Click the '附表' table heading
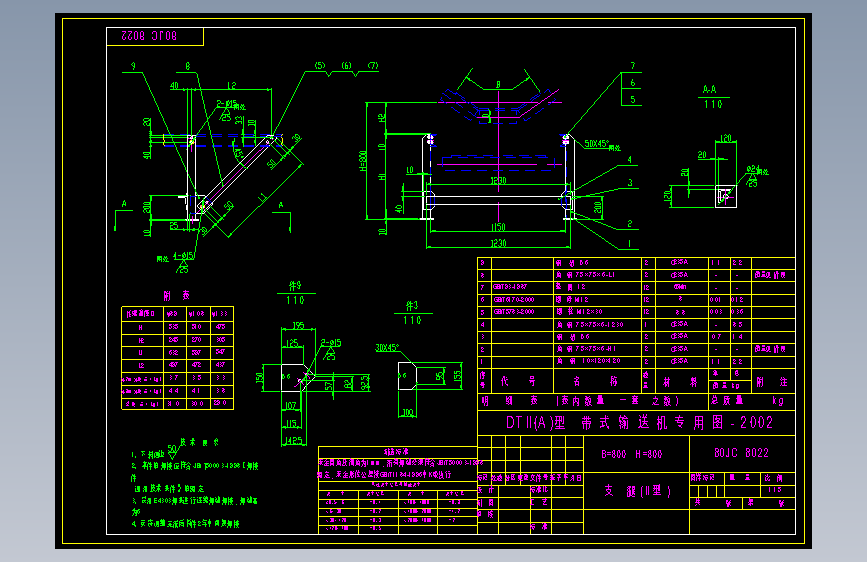 click(176, 295)
